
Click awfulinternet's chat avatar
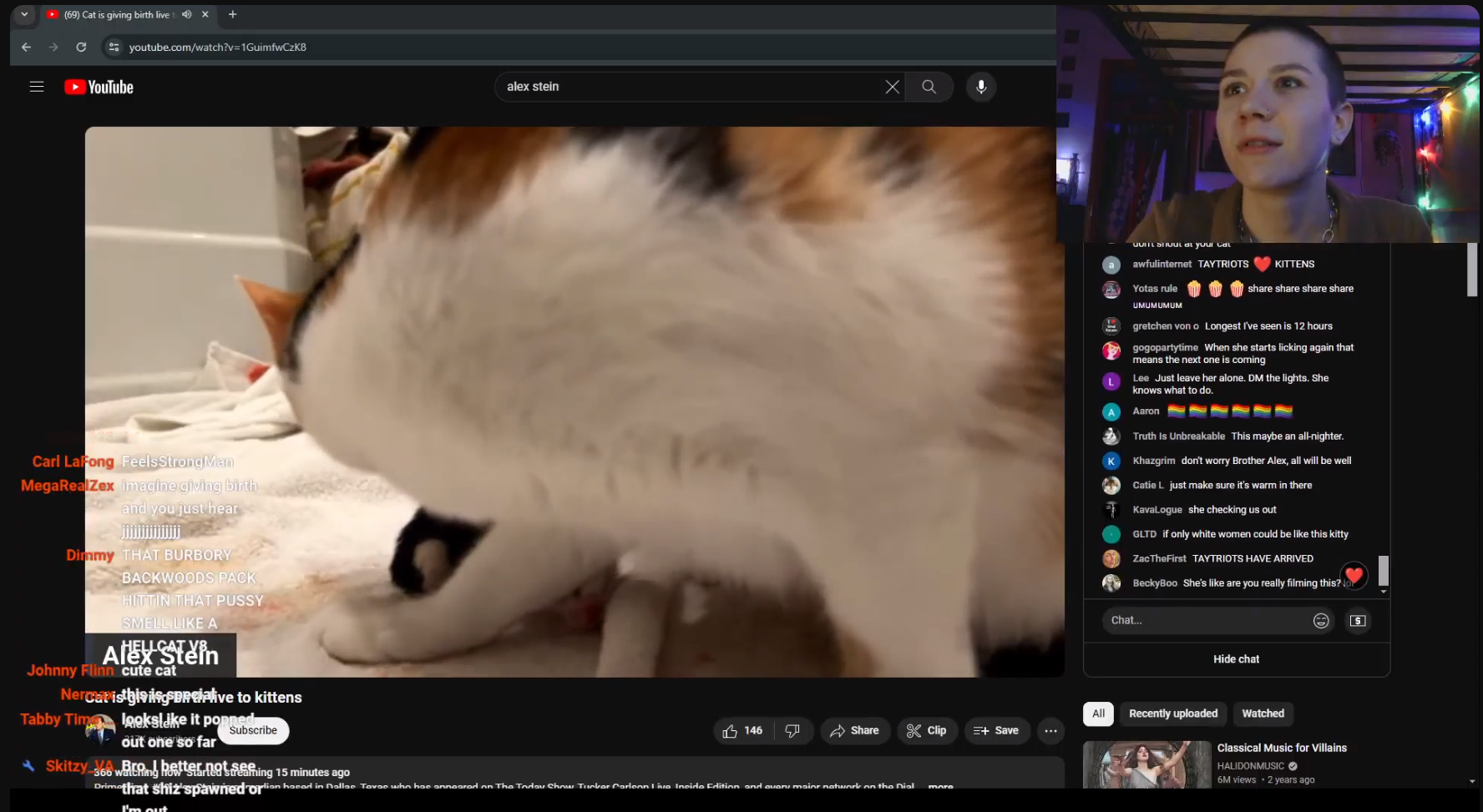click(x=1111, y=265)
